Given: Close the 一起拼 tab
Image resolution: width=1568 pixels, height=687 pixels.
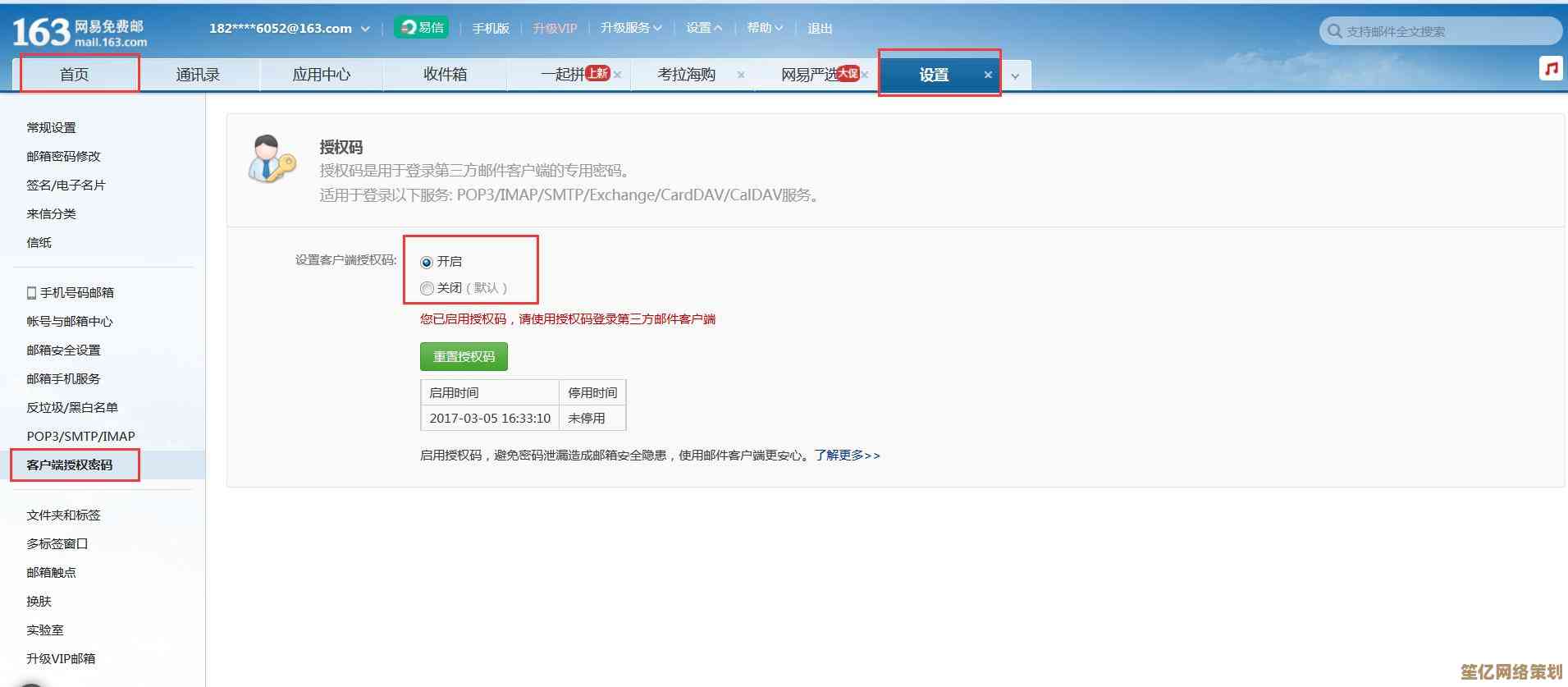Looking at the screenshot, I should pos(618,75).
